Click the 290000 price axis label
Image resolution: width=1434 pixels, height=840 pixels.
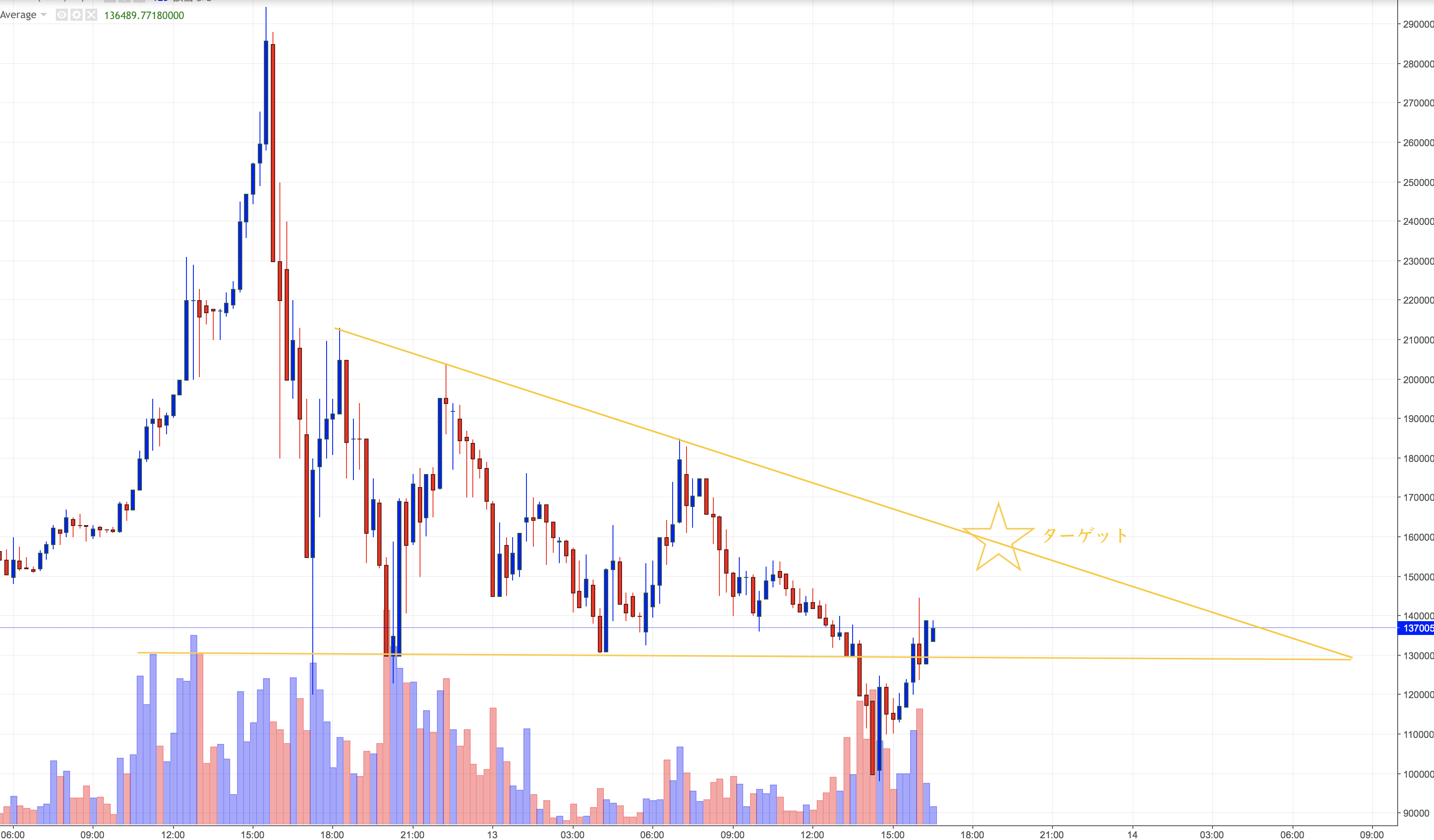(1417, 24)
